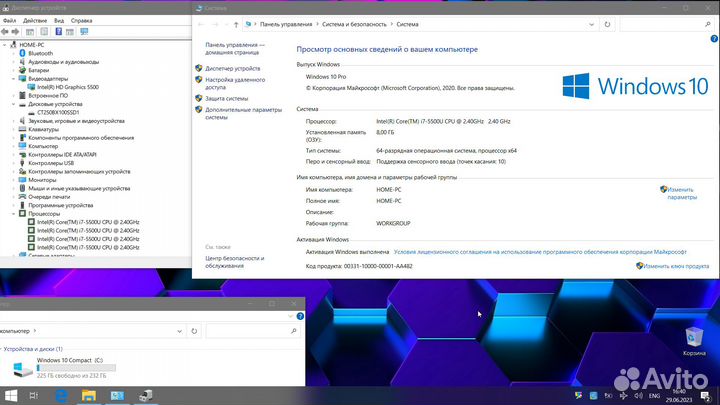Click the Контроллеры USB plug icon
720x405 pixels.
point(22,163)
